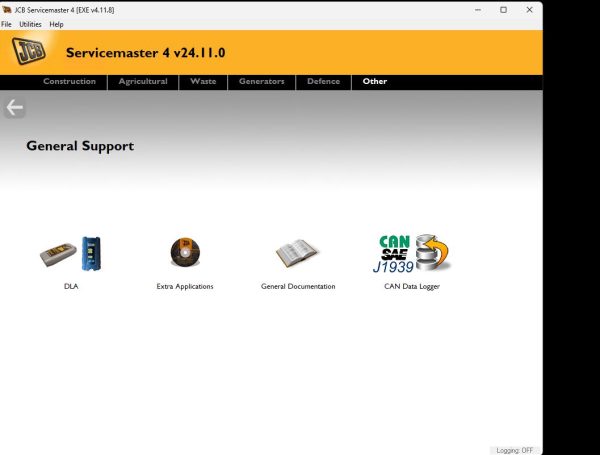This screenshot has height=455, width=600.
Task: Click the CAN Data Logger label
Action: tap(412, 286)
